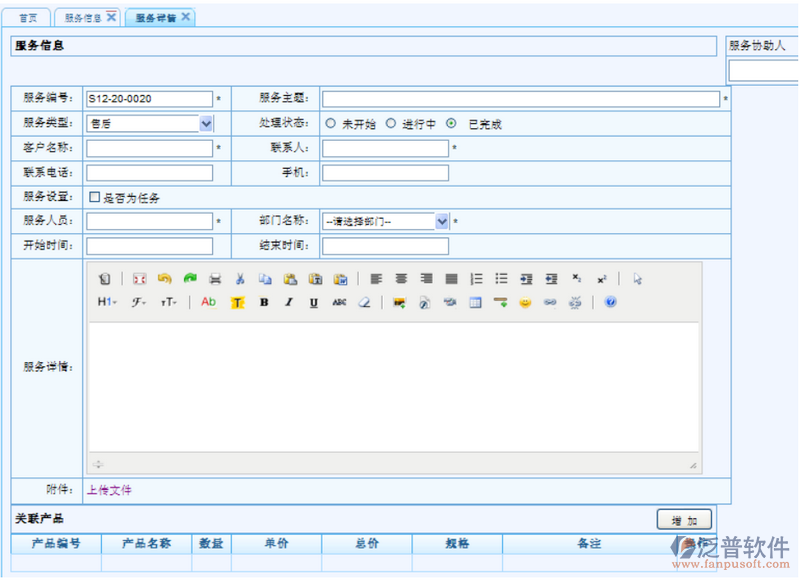
Task: Expand the 部门名称 department dropdown
Action: coord(442,222)
